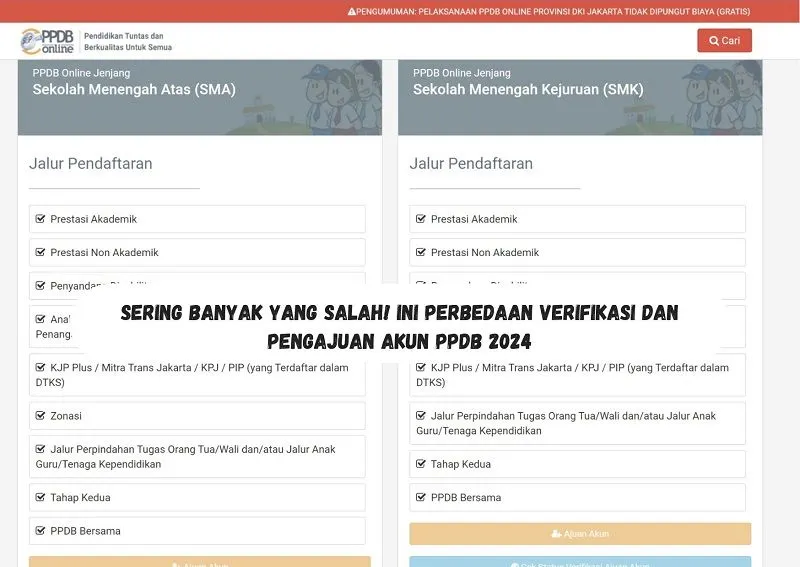Select SMA Zonasi check icon
This screenshot has height=567, width=800.
point(40,415)
